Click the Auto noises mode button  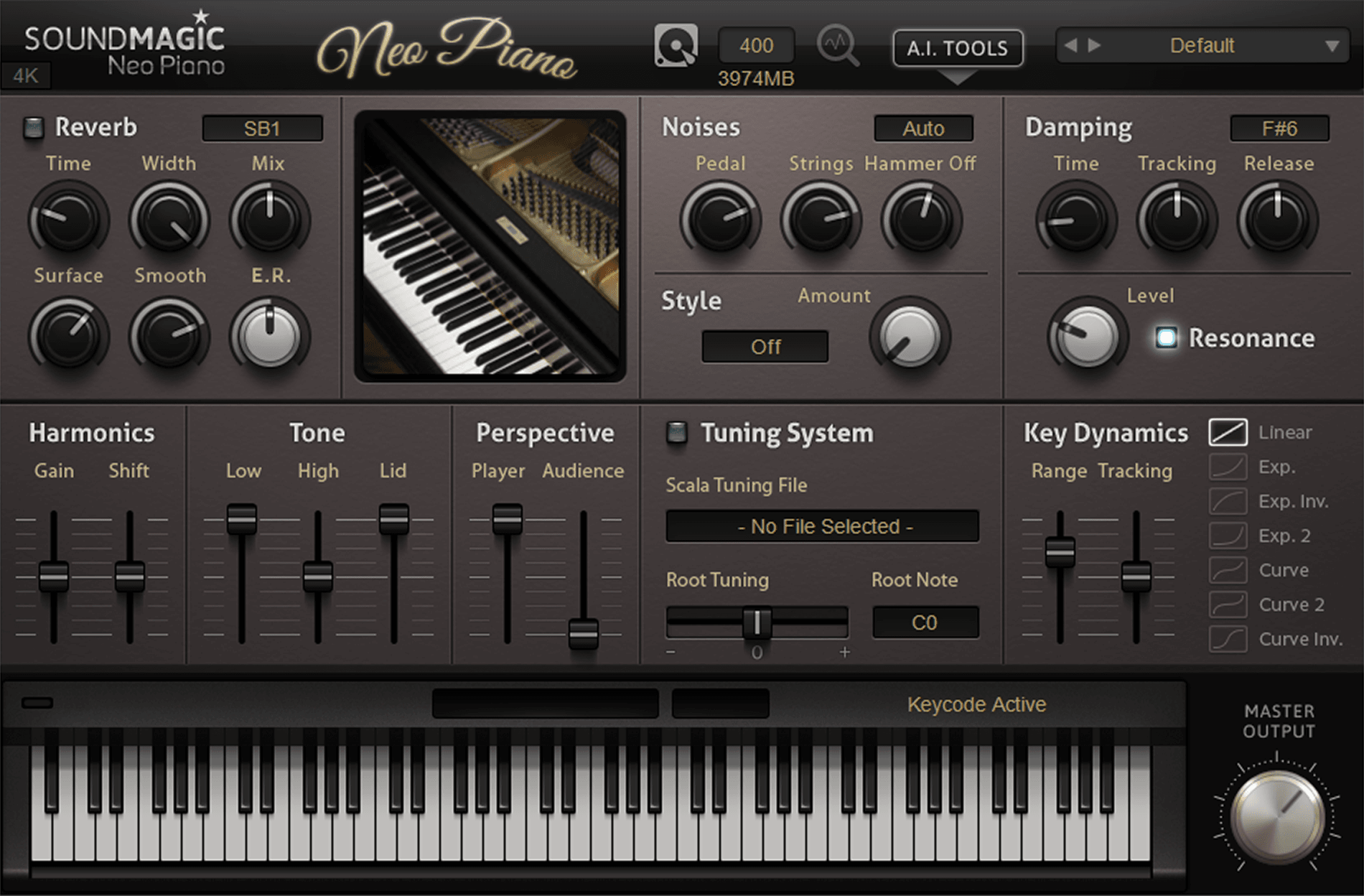coord(923,129)
